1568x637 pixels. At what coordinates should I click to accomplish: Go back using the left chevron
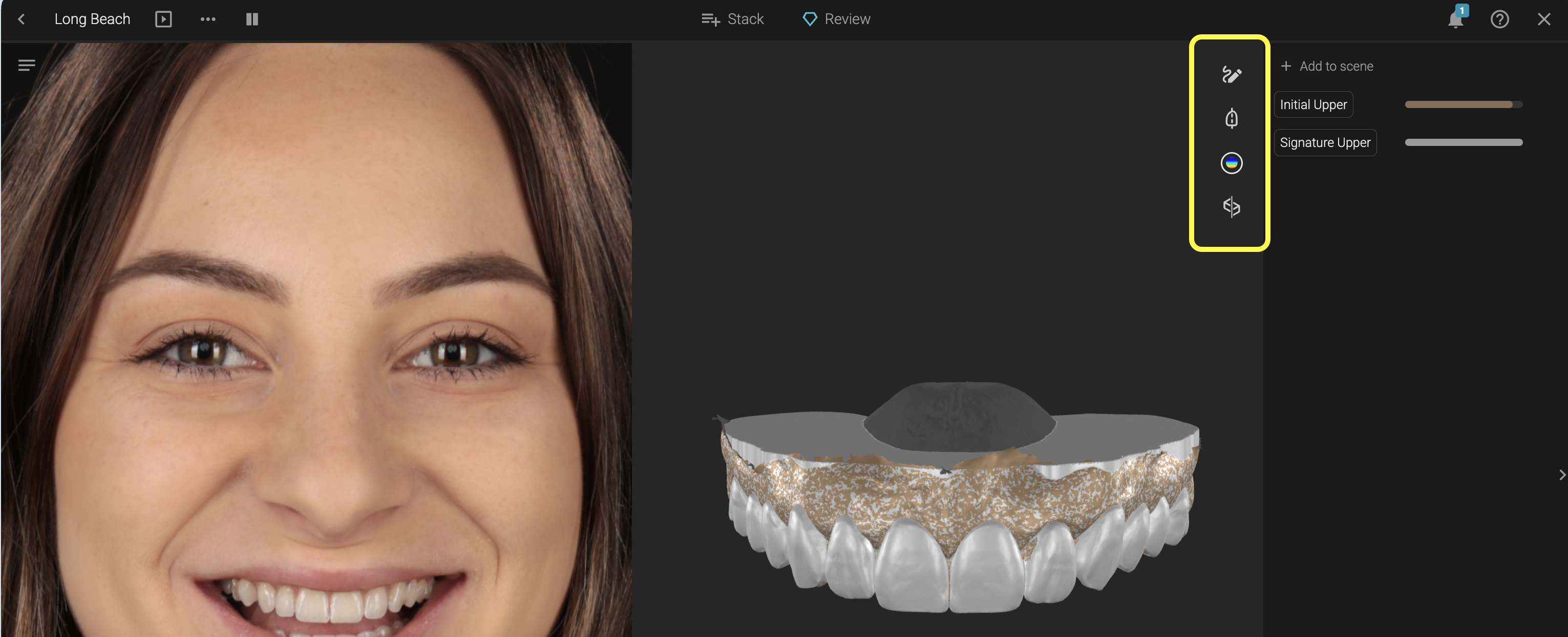coord(22,19)
